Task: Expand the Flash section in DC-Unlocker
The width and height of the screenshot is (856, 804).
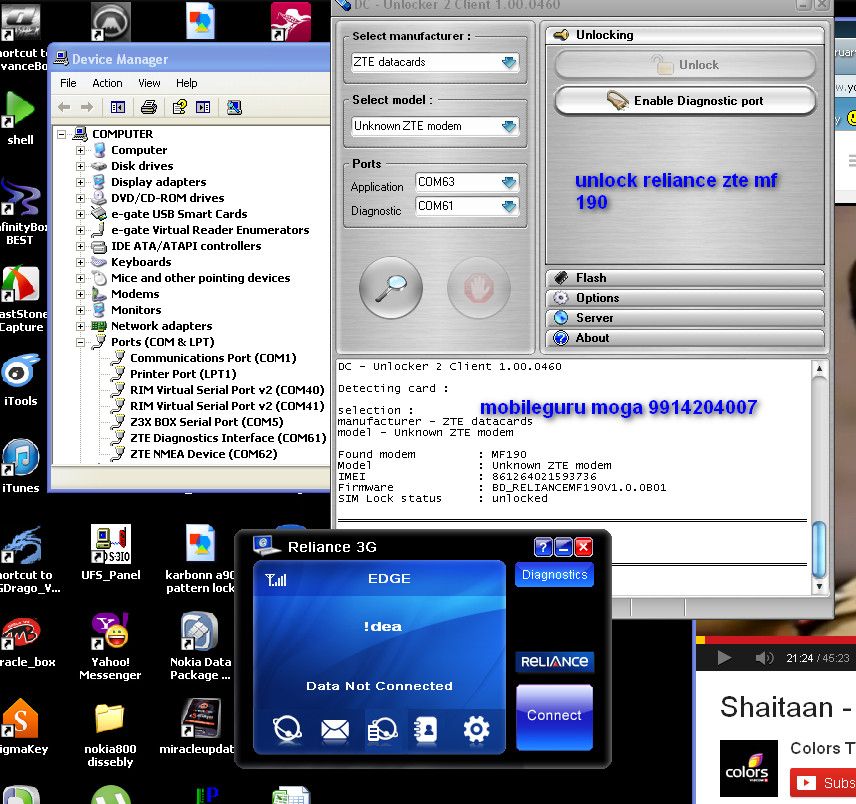Action: pos(685,278)
